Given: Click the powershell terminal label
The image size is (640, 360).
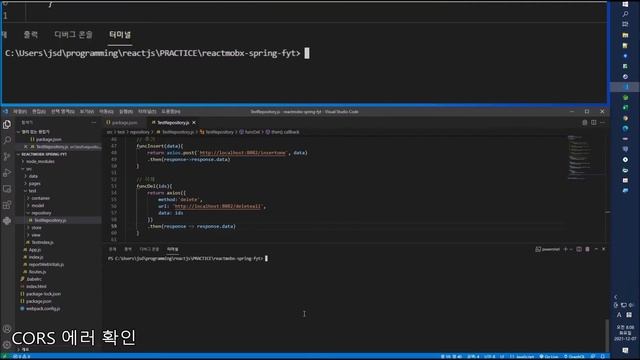Looking at the screenshot, I should pyautogui.click(x=548, y=249).
